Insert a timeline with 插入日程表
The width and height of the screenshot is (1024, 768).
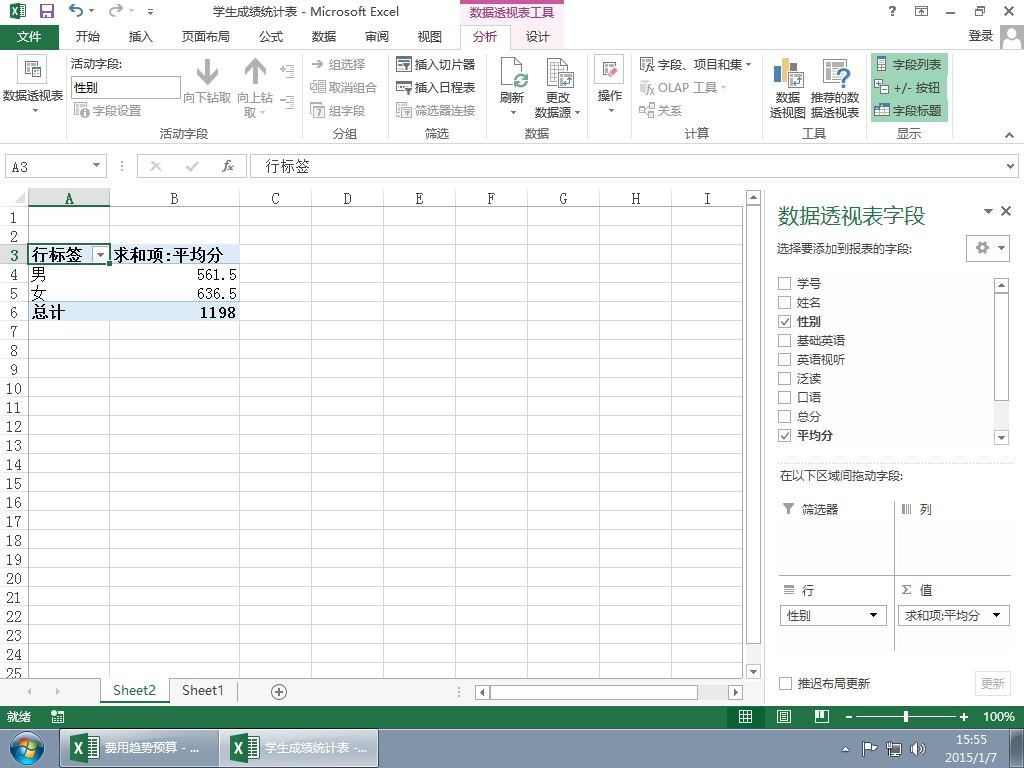436,88
